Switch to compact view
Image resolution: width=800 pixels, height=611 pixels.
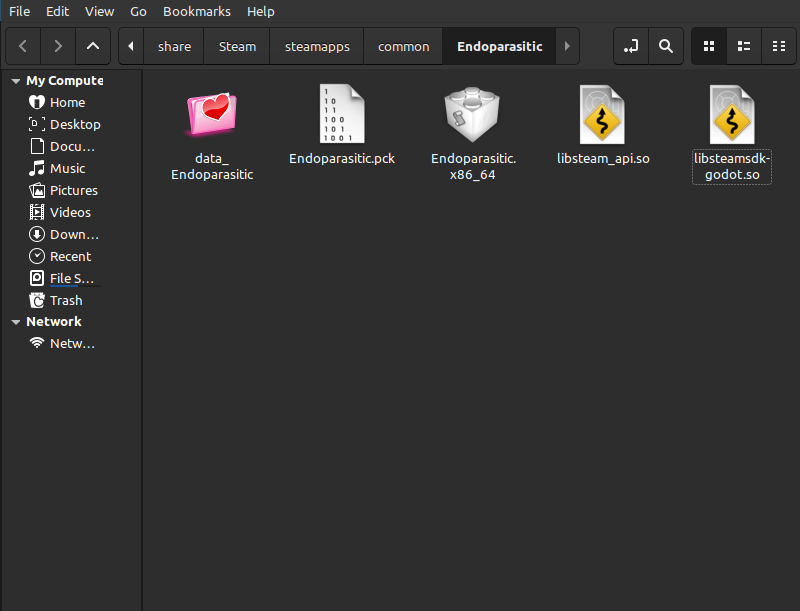pyautogui.click(x=779, y=46)
